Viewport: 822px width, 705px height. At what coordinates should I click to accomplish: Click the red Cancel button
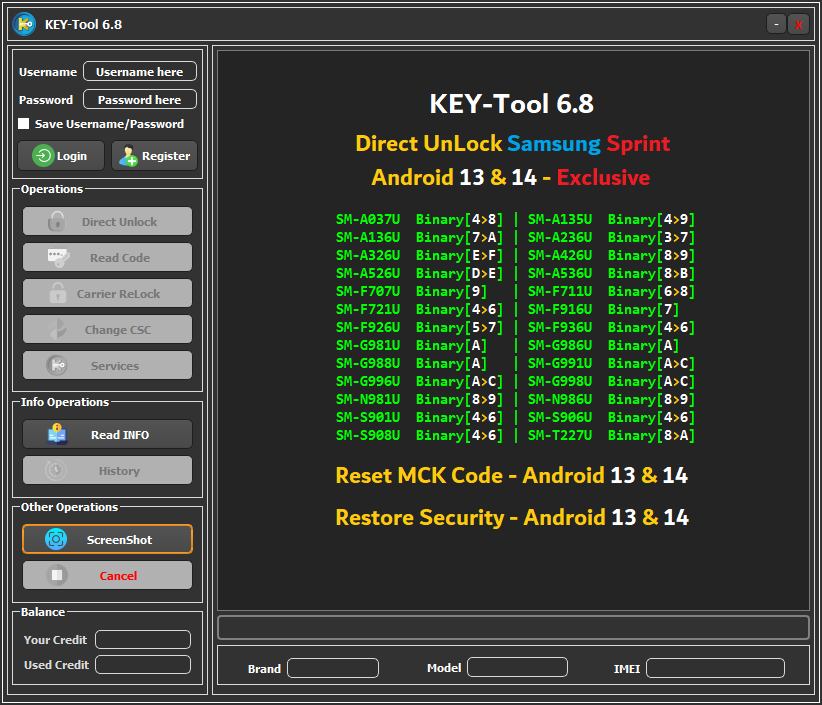[x=107, y=576]
